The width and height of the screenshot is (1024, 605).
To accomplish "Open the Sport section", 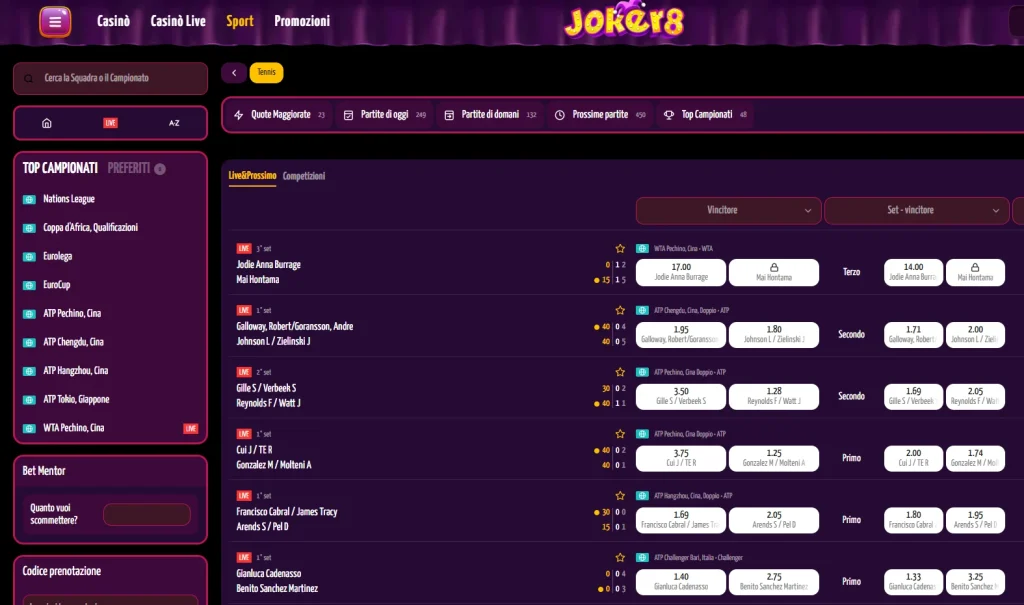I will tap(240, 21).
